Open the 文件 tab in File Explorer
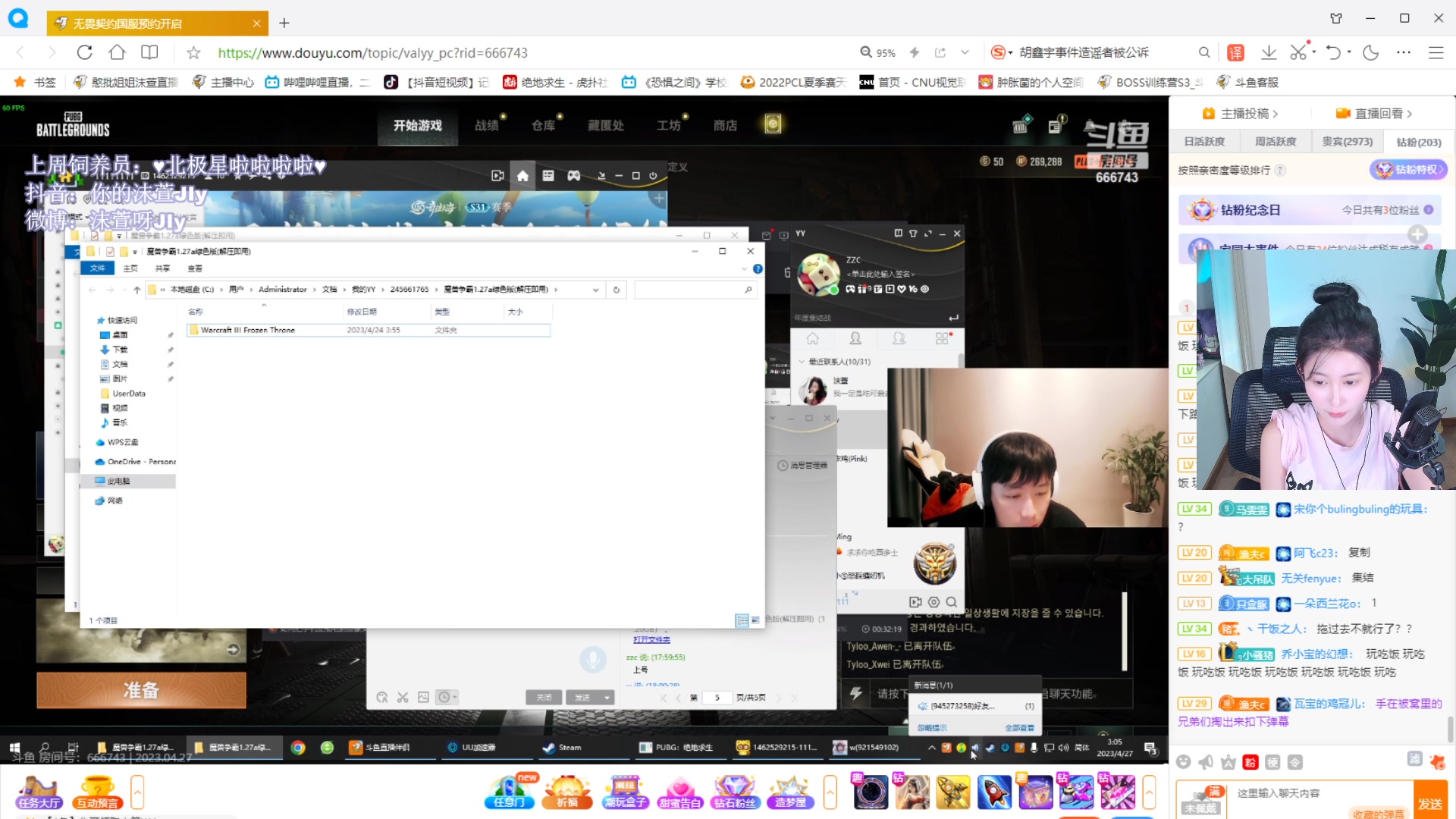This screenshot has height=819, width=1456. (98, 268)
